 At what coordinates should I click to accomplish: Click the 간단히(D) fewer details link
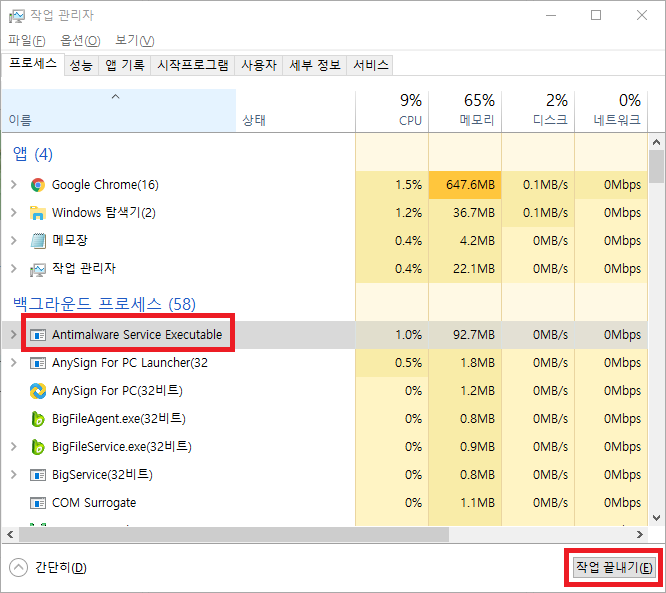[61, 568]
